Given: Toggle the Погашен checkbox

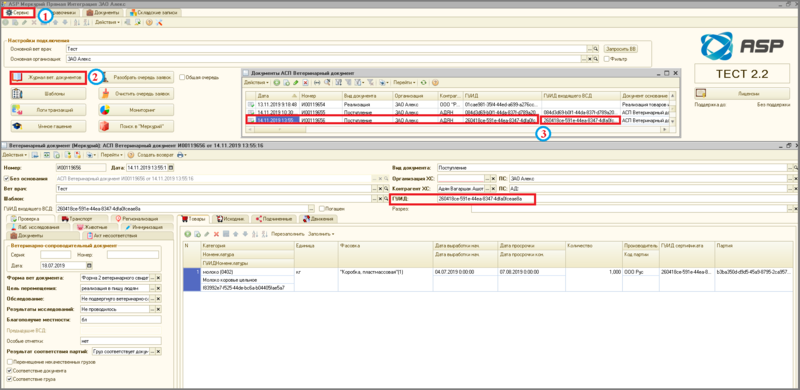Looking at the screenshot, I should 321,209.
